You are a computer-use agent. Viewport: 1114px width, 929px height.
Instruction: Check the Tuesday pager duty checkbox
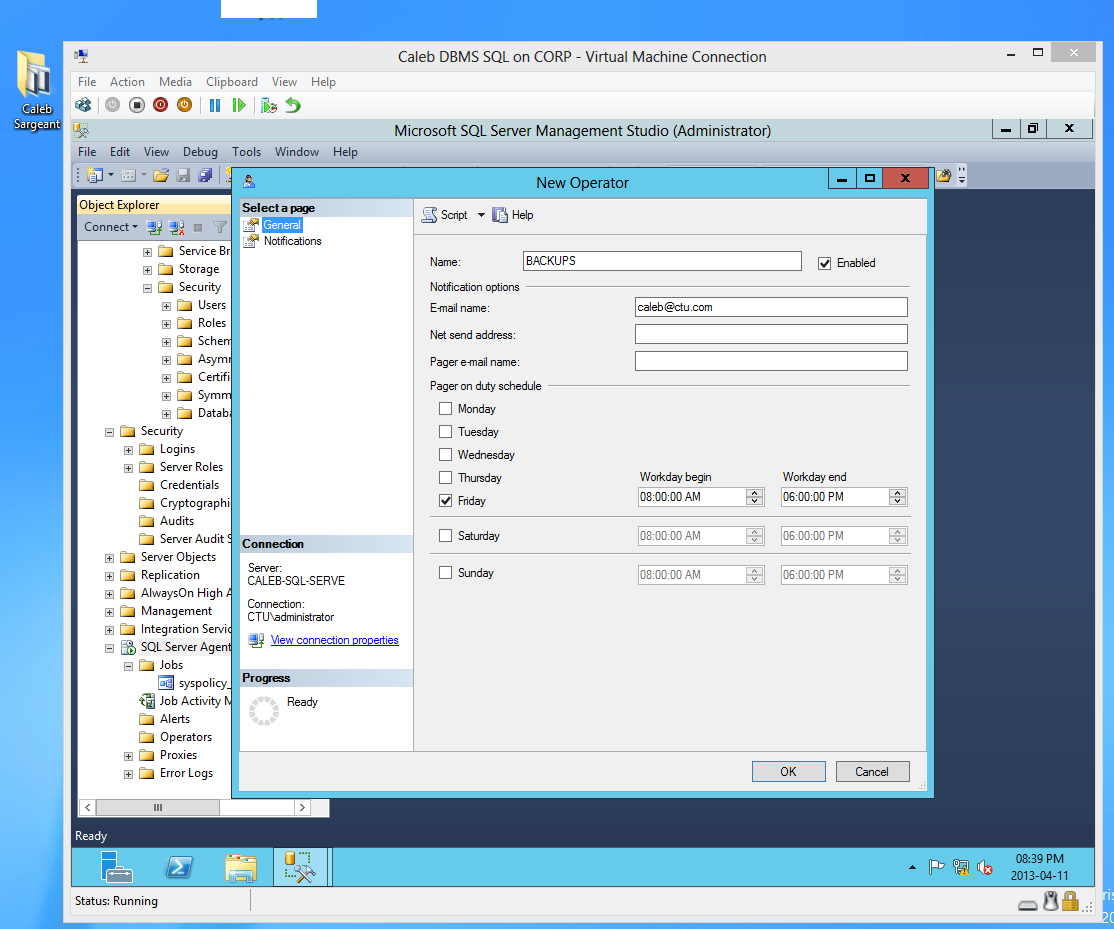445,431
